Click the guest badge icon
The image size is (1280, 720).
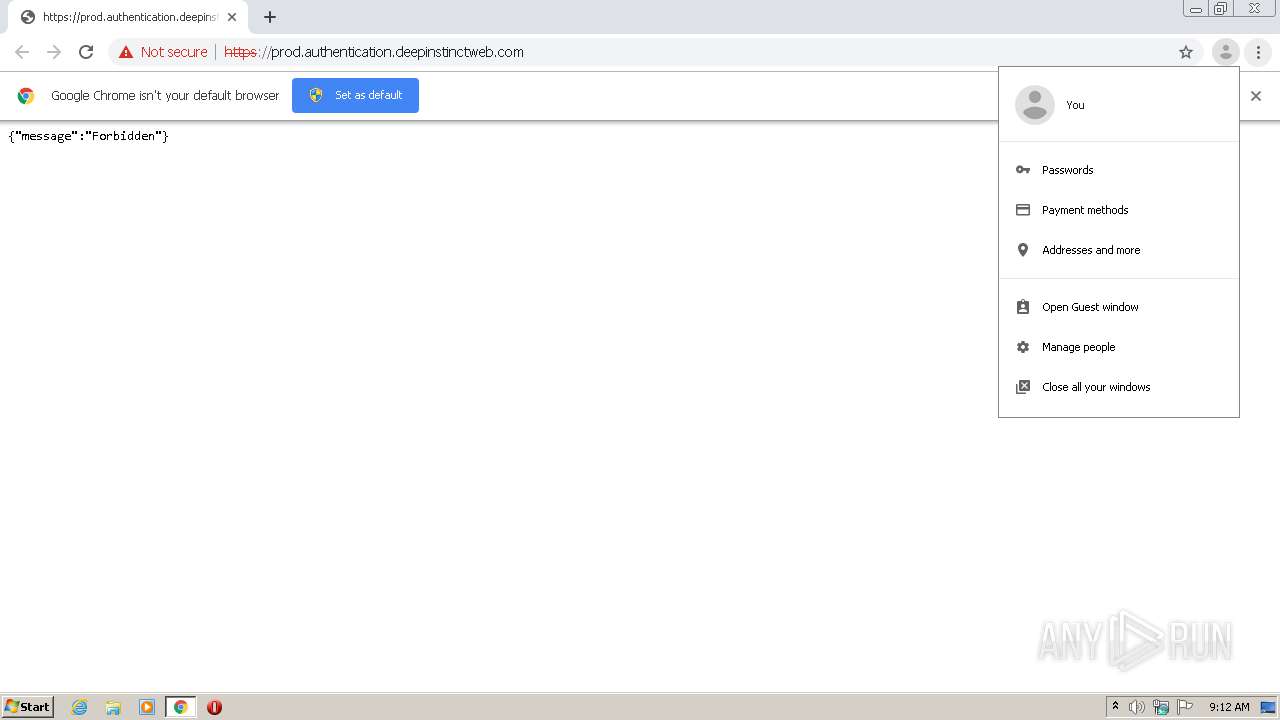point(1023,307)
